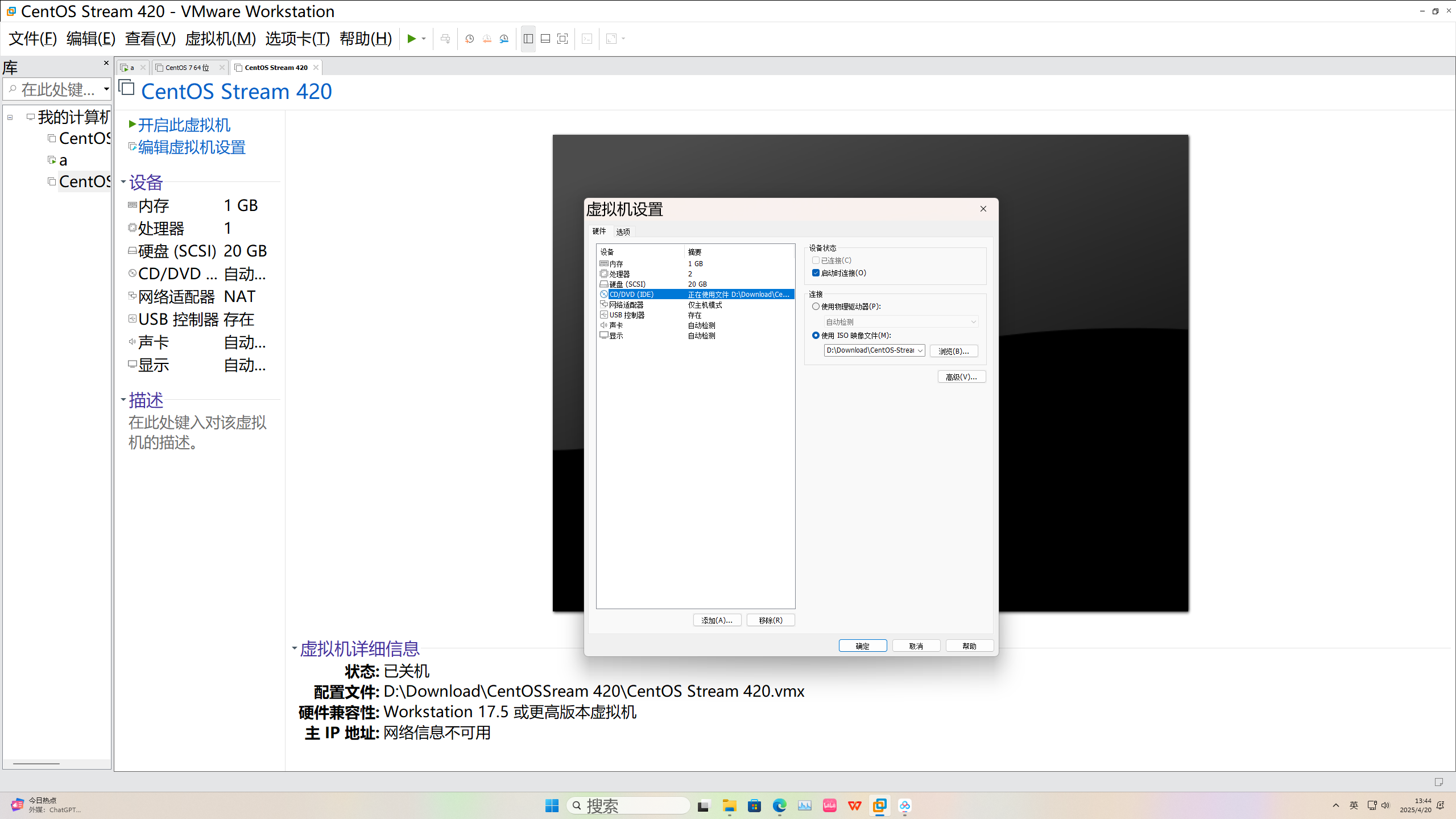
Task: Click the green power-on play icon
Action: [411, 39]
